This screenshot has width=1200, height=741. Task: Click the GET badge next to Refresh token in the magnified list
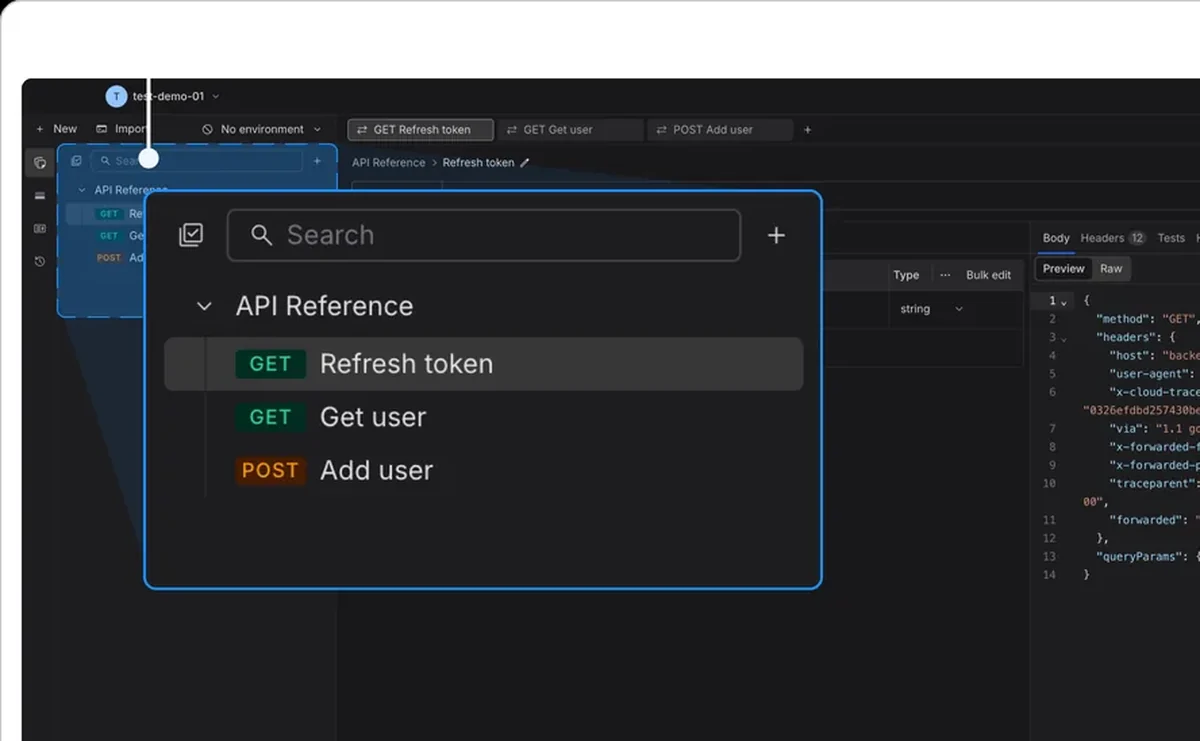(x=270, y=364)
